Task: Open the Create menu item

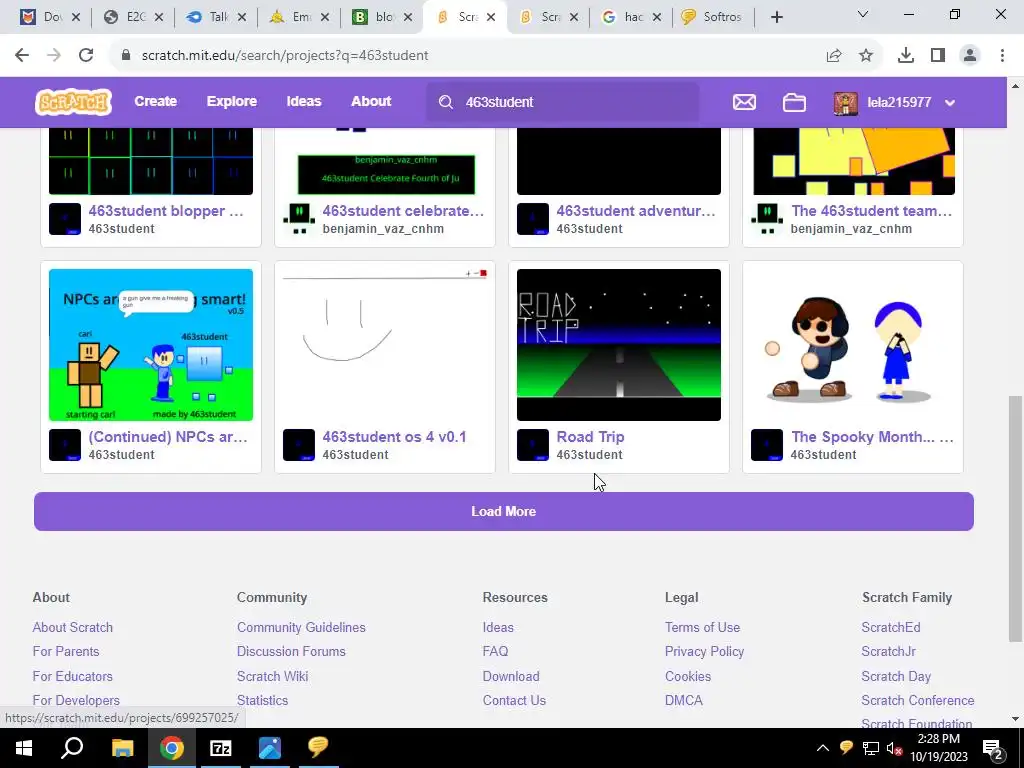Action: coord(155,101)
